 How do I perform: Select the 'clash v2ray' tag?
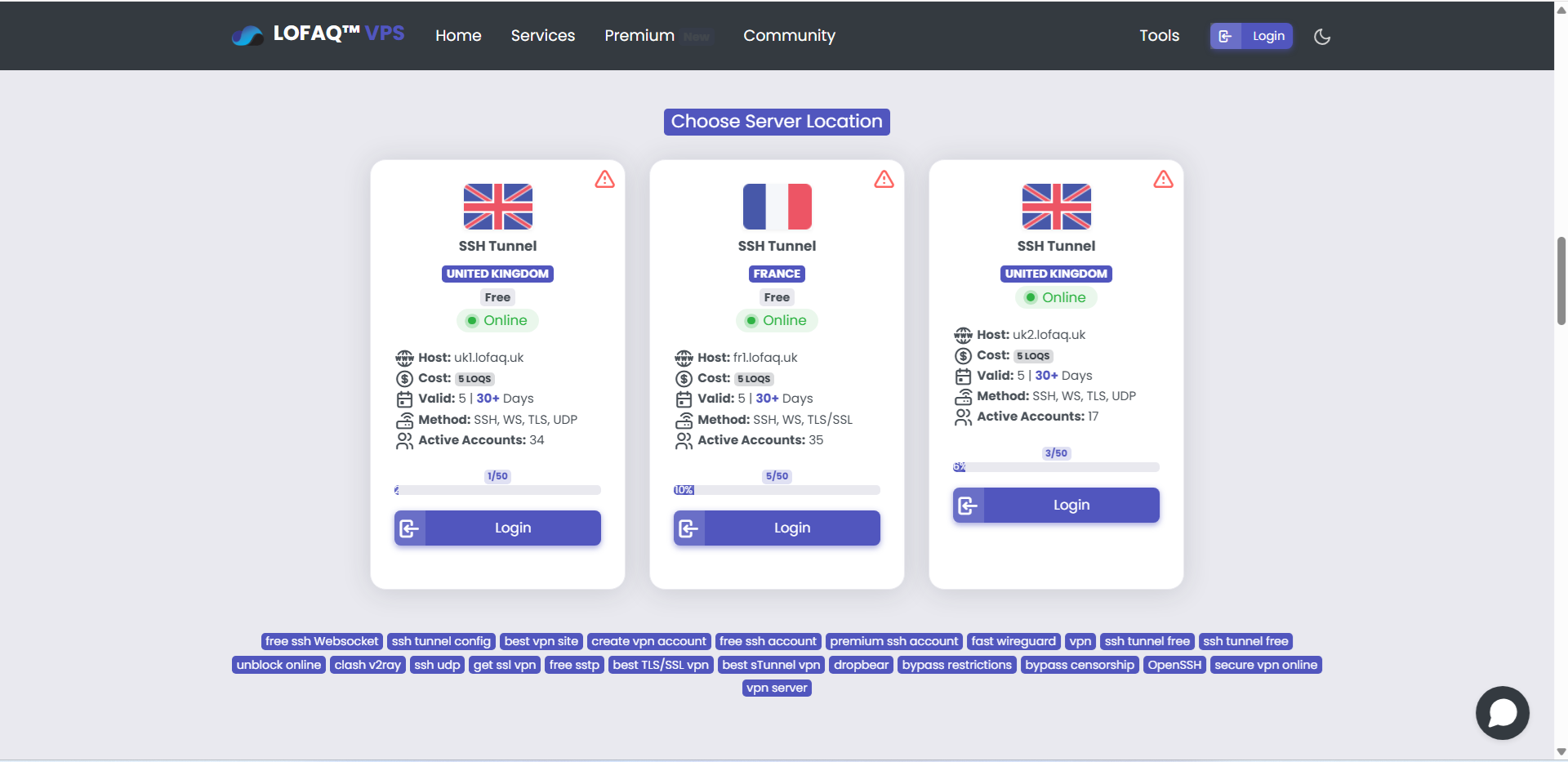(x=367, y=665)
